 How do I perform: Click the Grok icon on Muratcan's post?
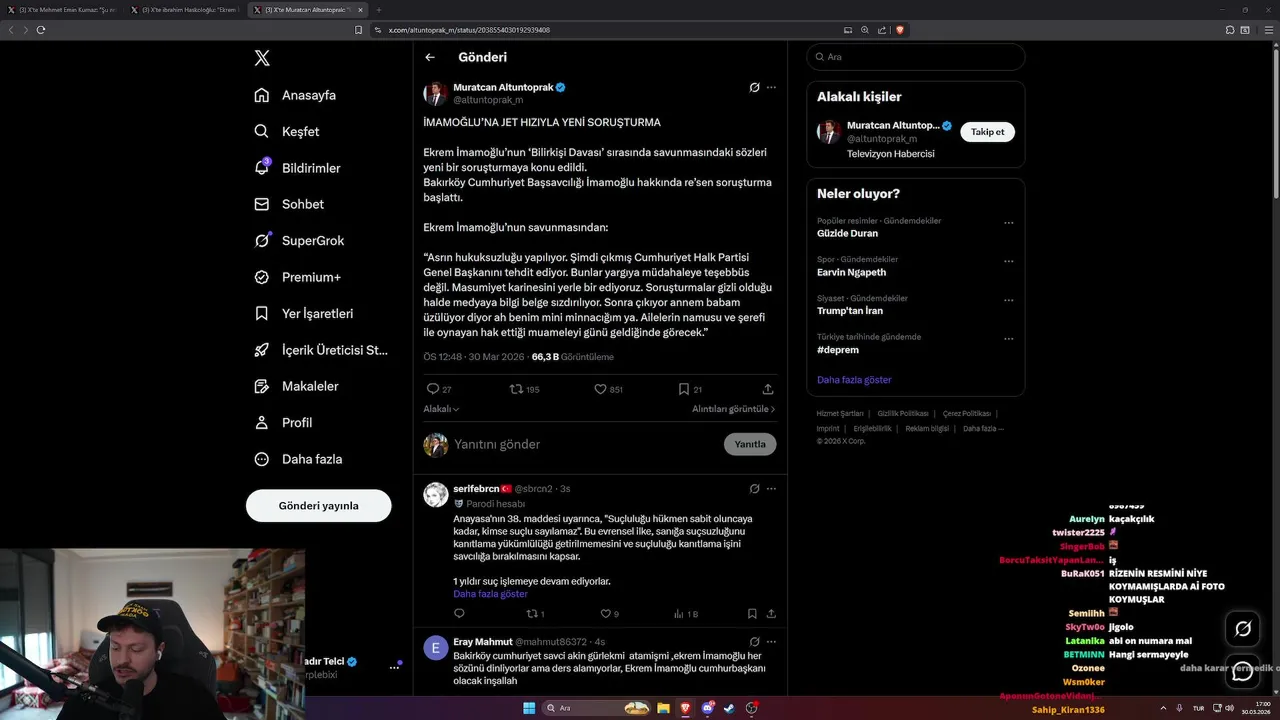755,87
